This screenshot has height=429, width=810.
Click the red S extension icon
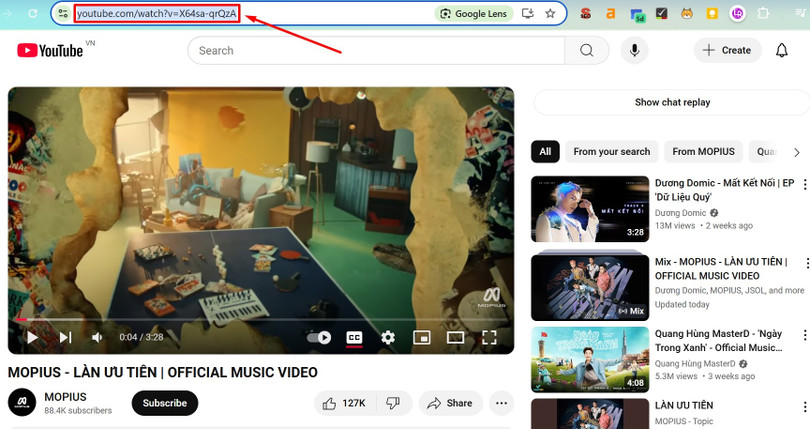[585, 14]
